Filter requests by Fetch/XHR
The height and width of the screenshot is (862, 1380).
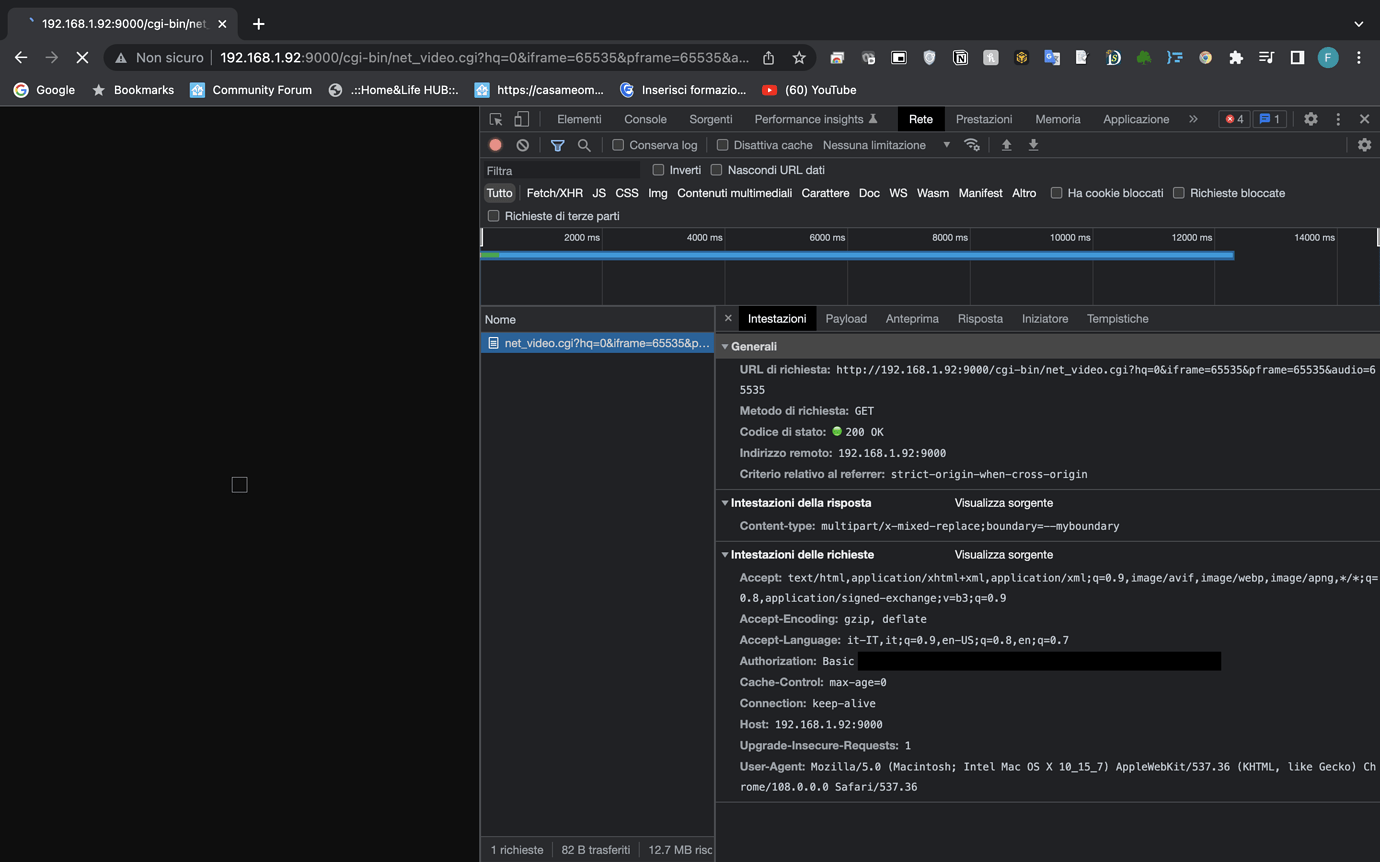[554, 193]
